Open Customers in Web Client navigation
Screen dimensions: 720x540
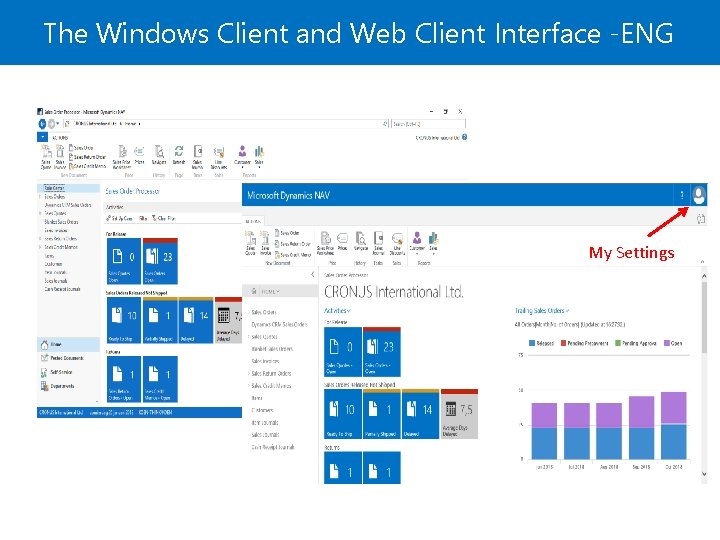click(262, 410)
